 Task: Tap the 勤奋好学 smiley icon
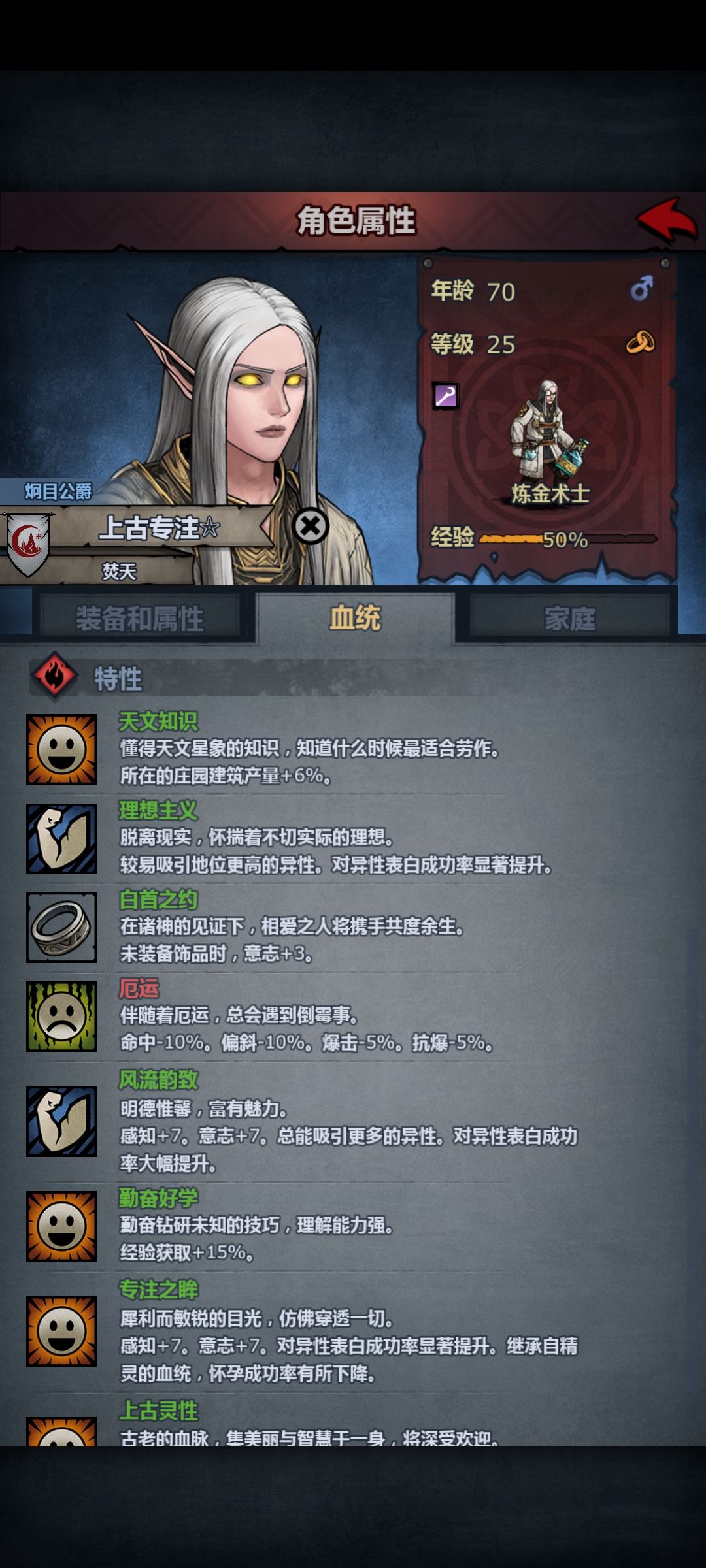(61, 1226)
